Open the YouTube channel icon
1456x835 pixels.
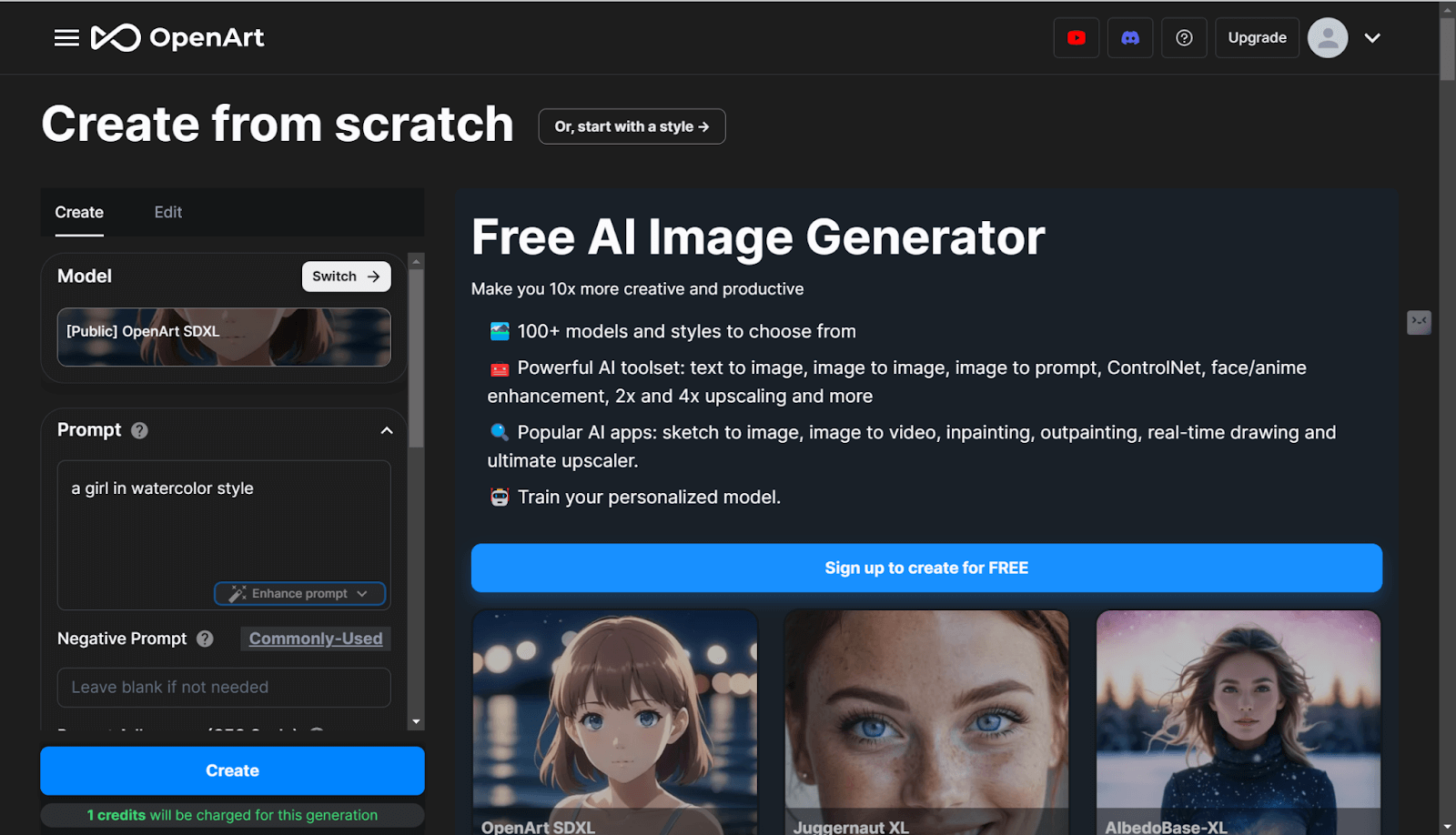(1077, 37)
